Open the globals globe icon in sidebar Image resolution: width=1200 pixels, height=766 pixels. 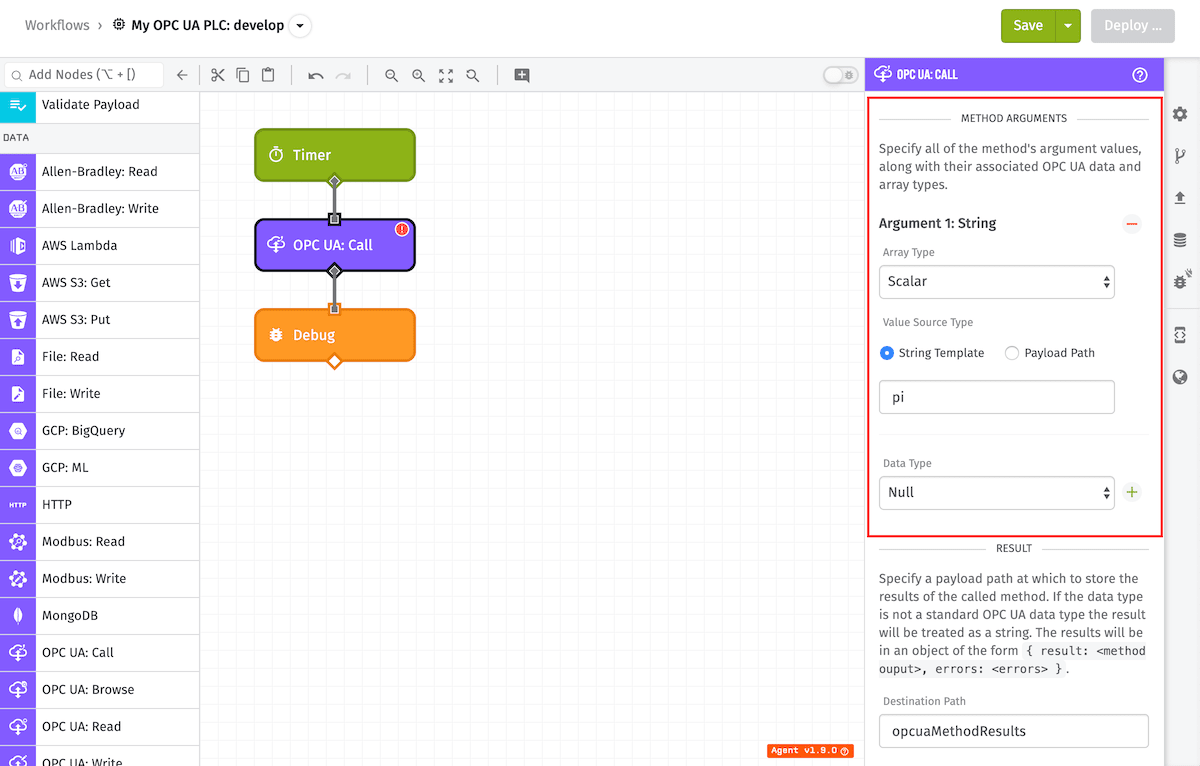pos(1180,377)
